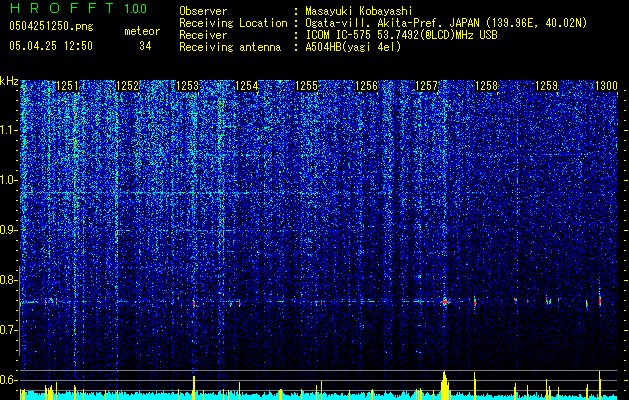Click the kHz axis unit label
629x400 pixels.
pos(9,81)
